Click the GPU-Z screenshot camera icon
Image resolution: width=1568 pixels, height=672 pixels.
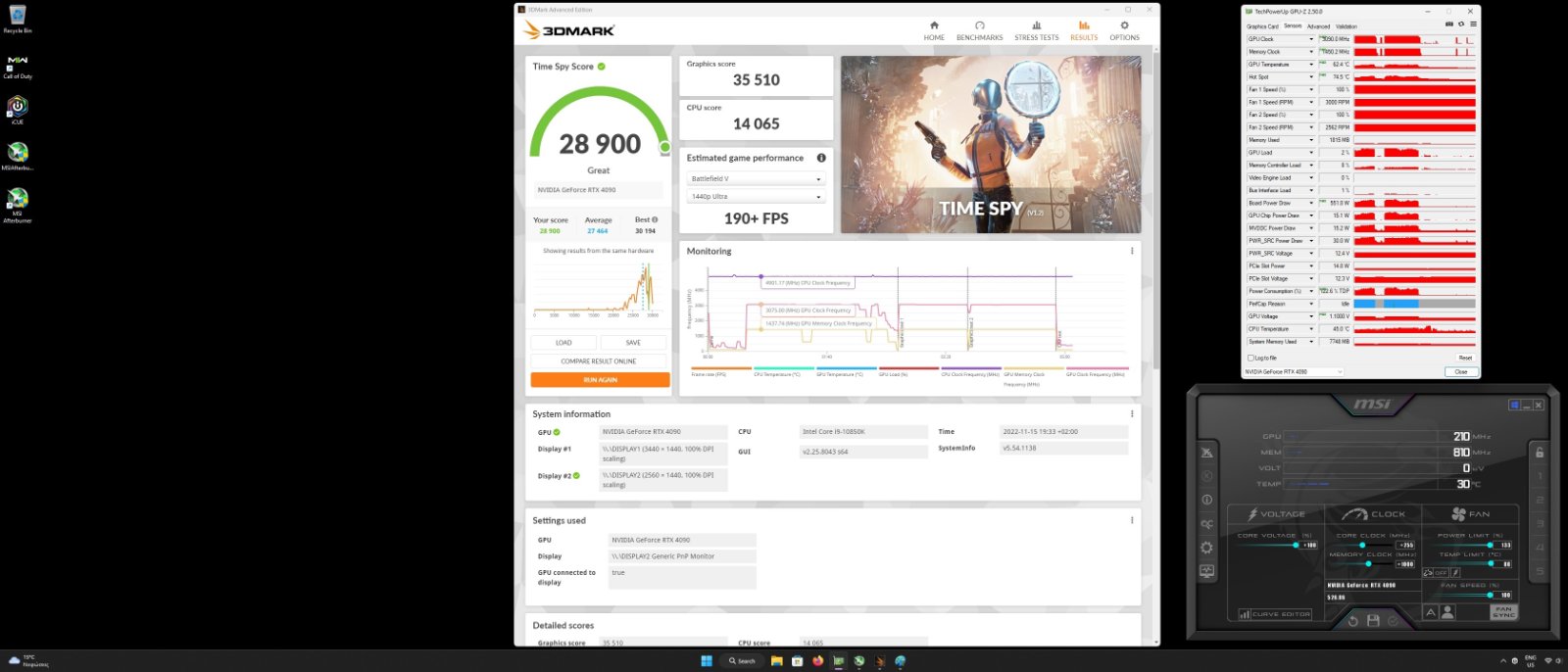coord(1449,24)
